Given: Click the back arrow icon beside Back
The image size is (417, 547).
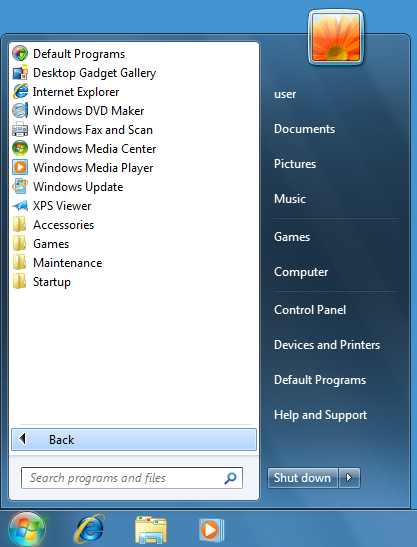Looking at the screenshot, I should (x=23, y=439).
